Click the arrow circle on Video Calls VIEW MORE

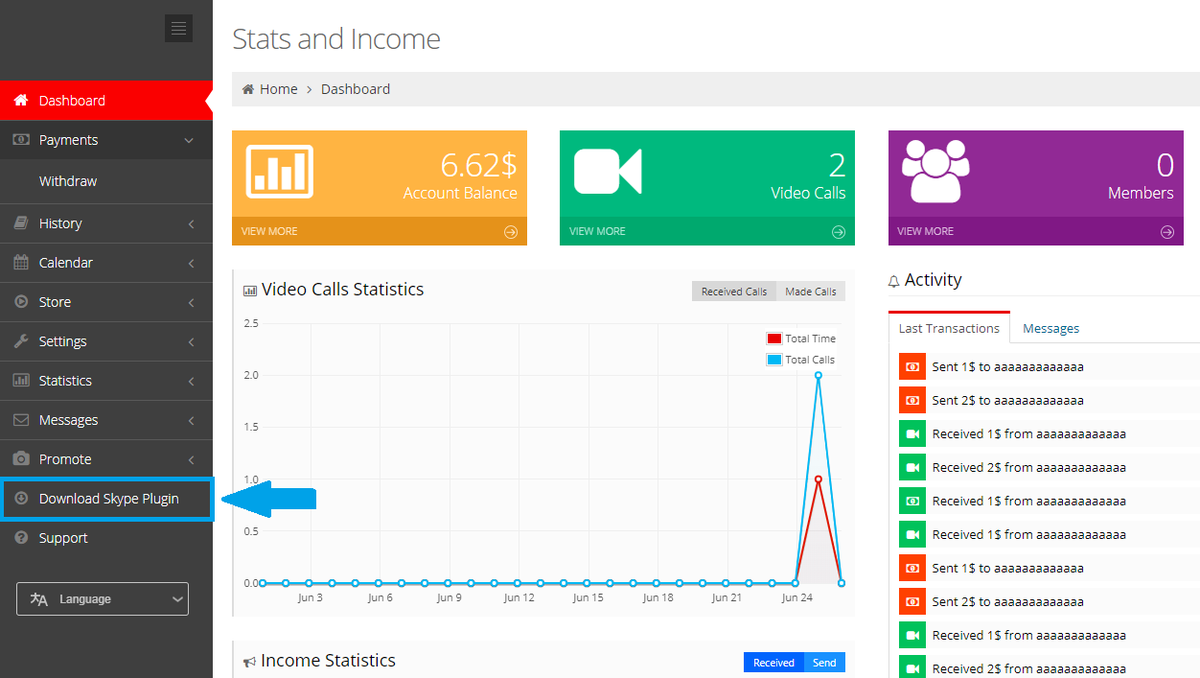839,231
